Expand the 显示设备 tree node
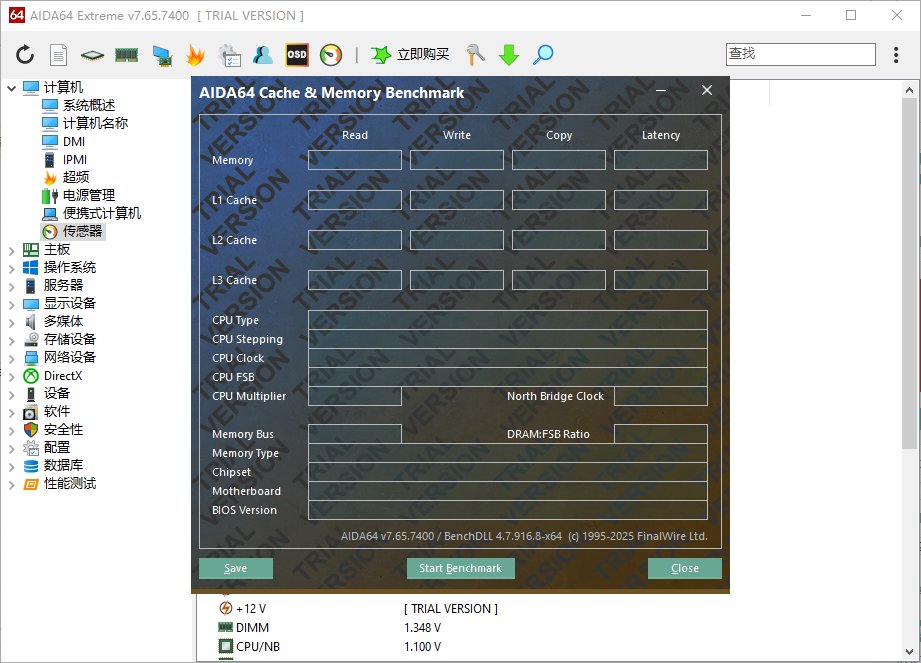 (11, 304)
